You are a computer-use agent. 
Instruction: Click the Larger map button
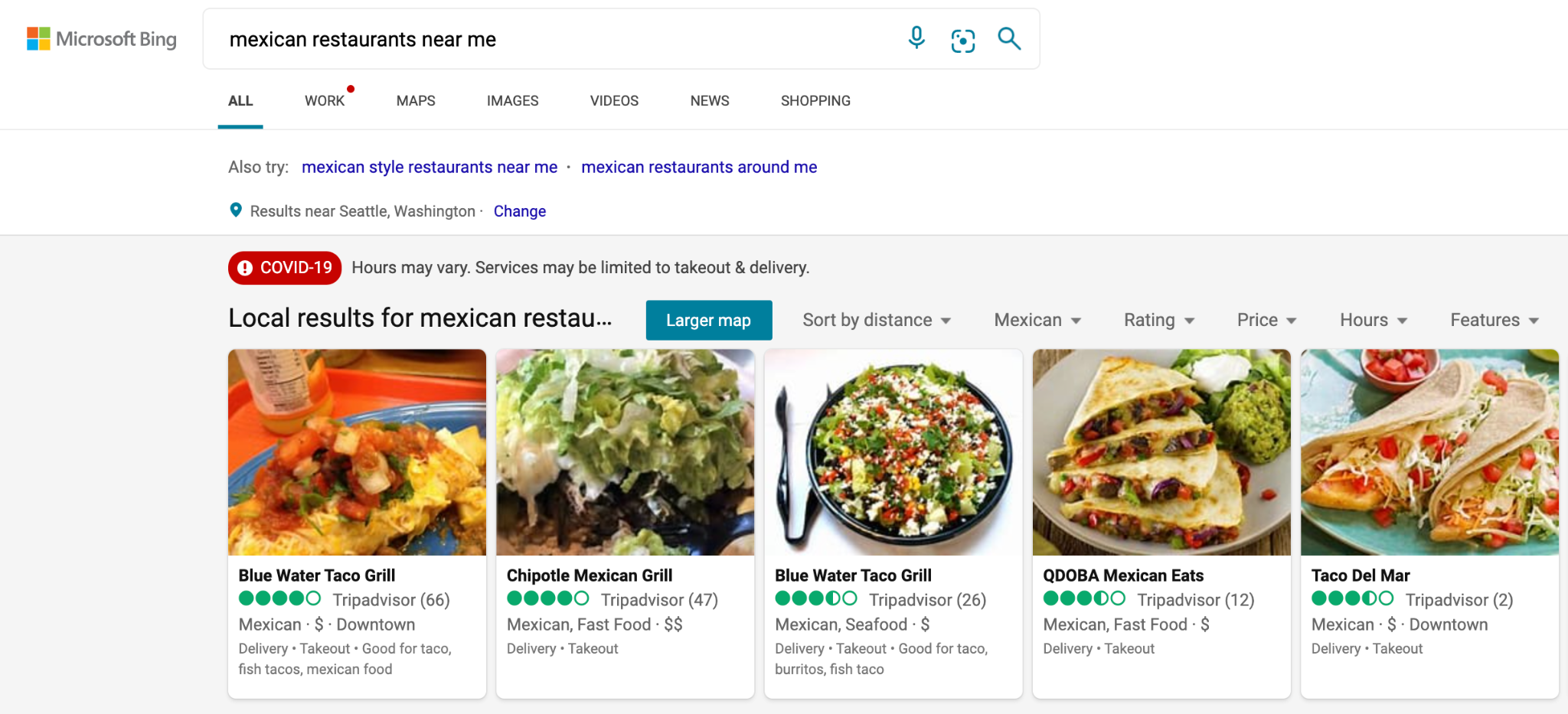[x=709, y=320]
